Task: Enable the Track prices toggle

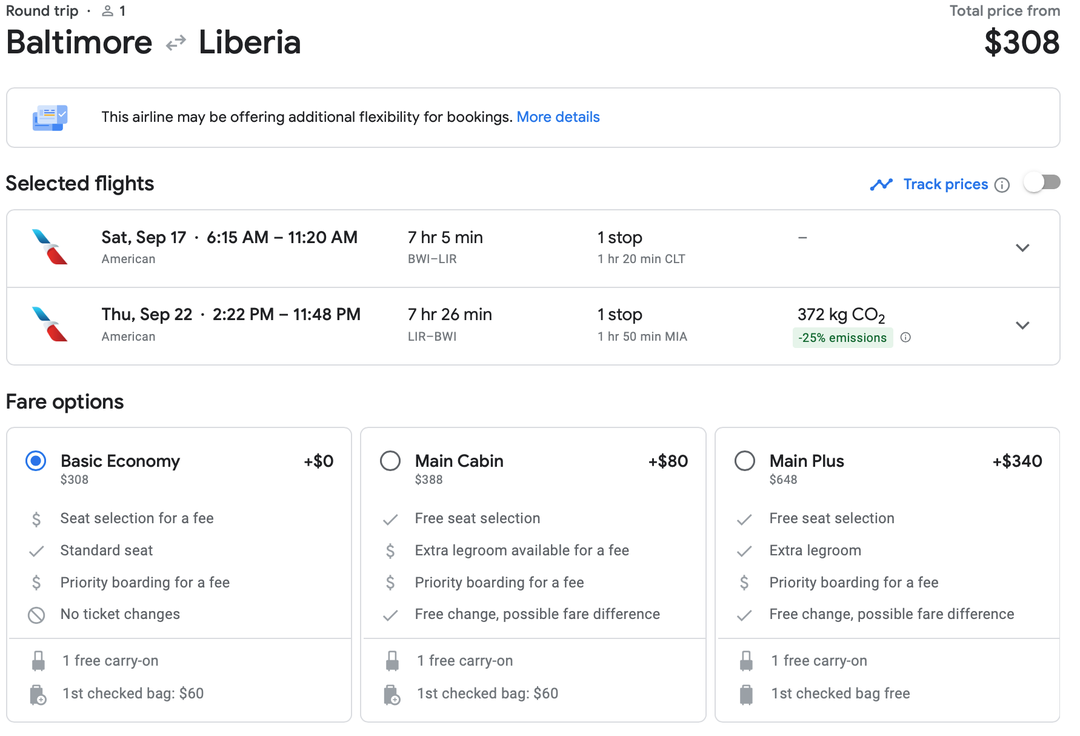Action: (1041, 183)
